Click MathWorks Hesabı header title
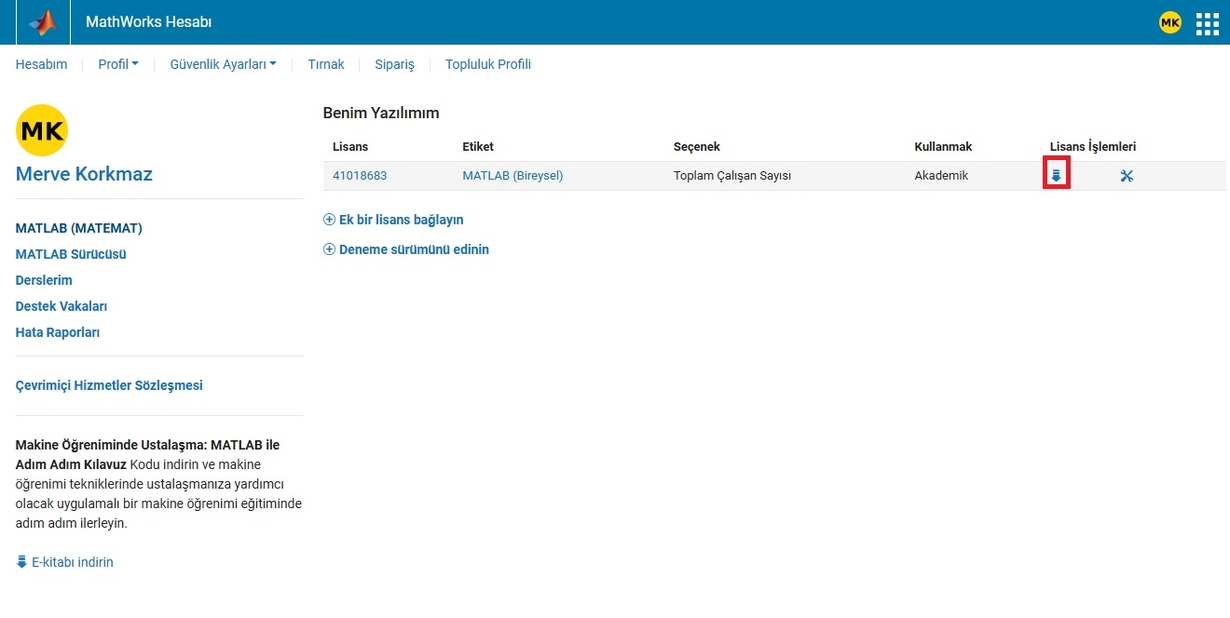This screenshot has height=618, width=1230. (149, 22)
